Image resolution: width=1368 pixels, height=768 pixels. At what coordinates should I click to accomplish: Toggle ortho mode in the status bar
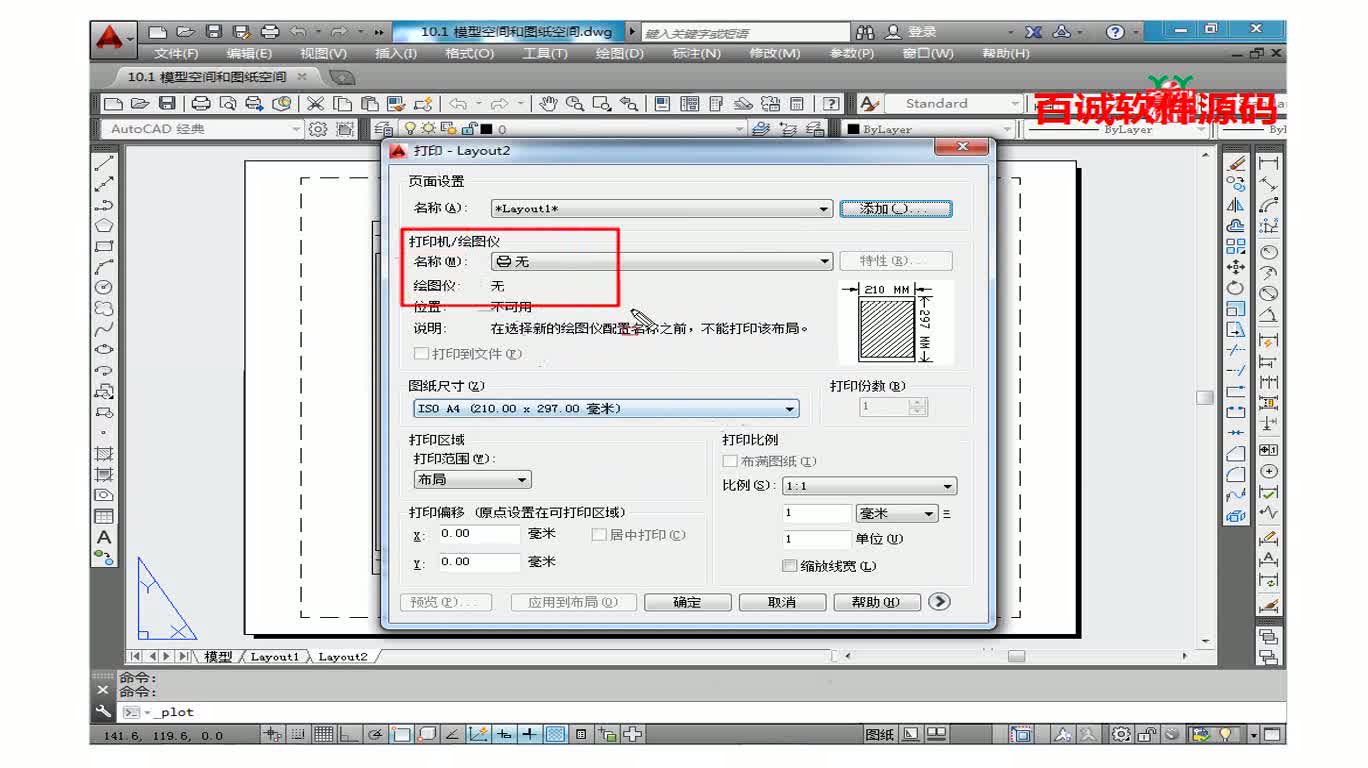tap(348, 732)
